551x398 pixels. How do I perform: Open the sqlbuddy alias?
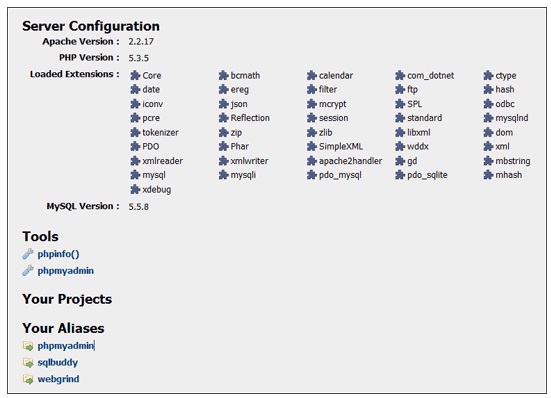[58, 363]
